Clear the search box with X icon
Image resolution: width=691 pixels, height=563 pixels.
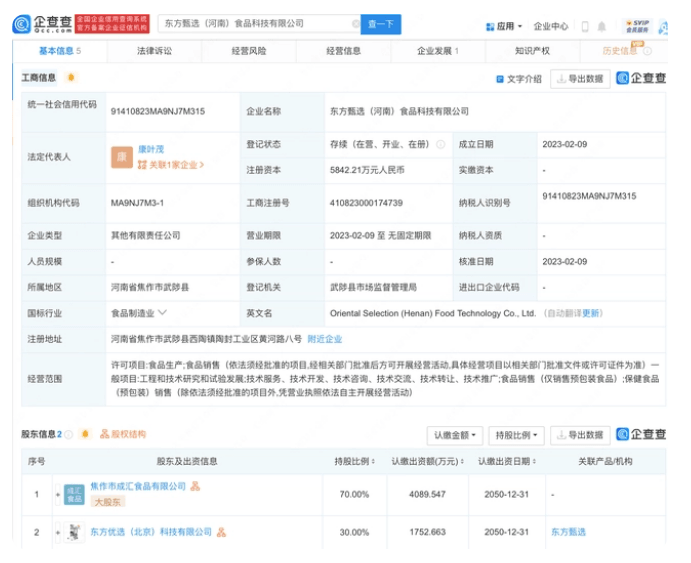(x=355, y=23)
